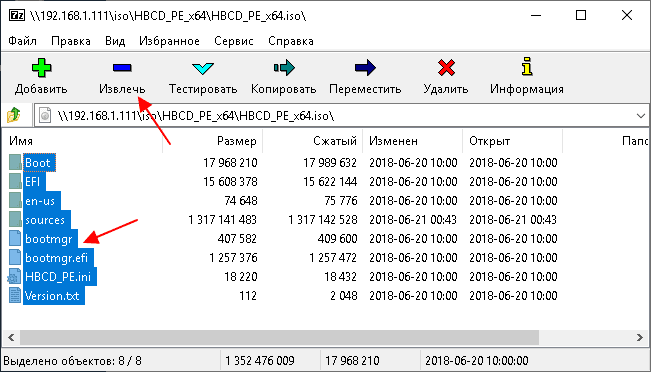This screenshot has width=651, height=372.
Task: Click the Копировать arrow icon
Action: pos(284,68)
